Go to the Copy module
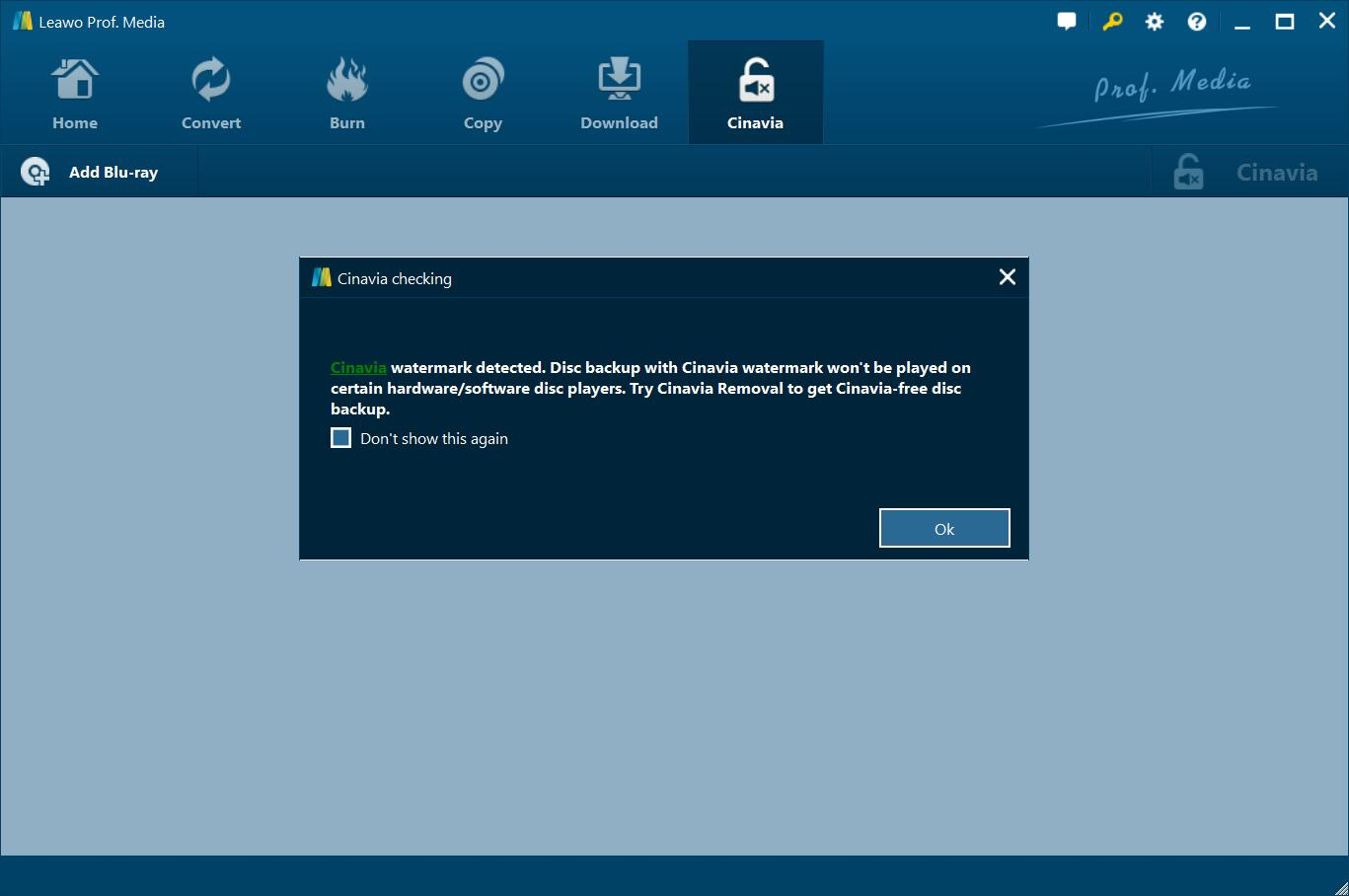The width and height of the screenshot is (1349, 896). (x=483, y=94)
